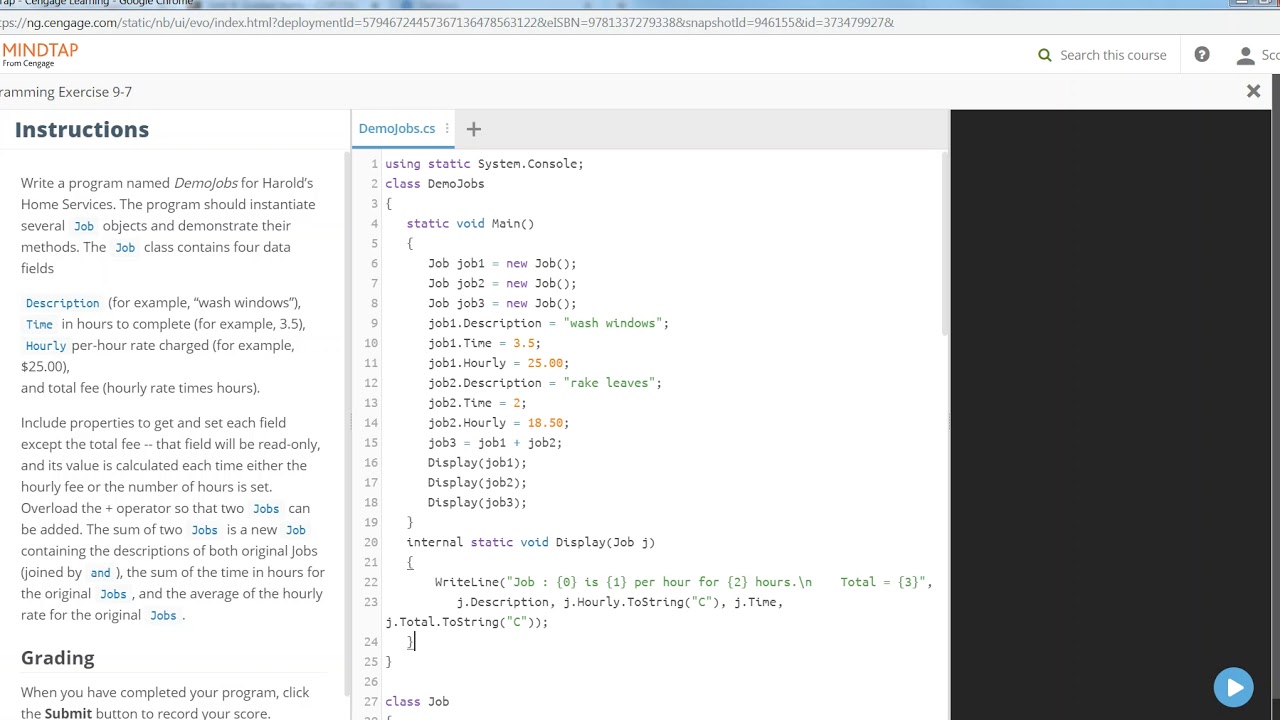Click the user profile icon

[x=1245, y=56]
